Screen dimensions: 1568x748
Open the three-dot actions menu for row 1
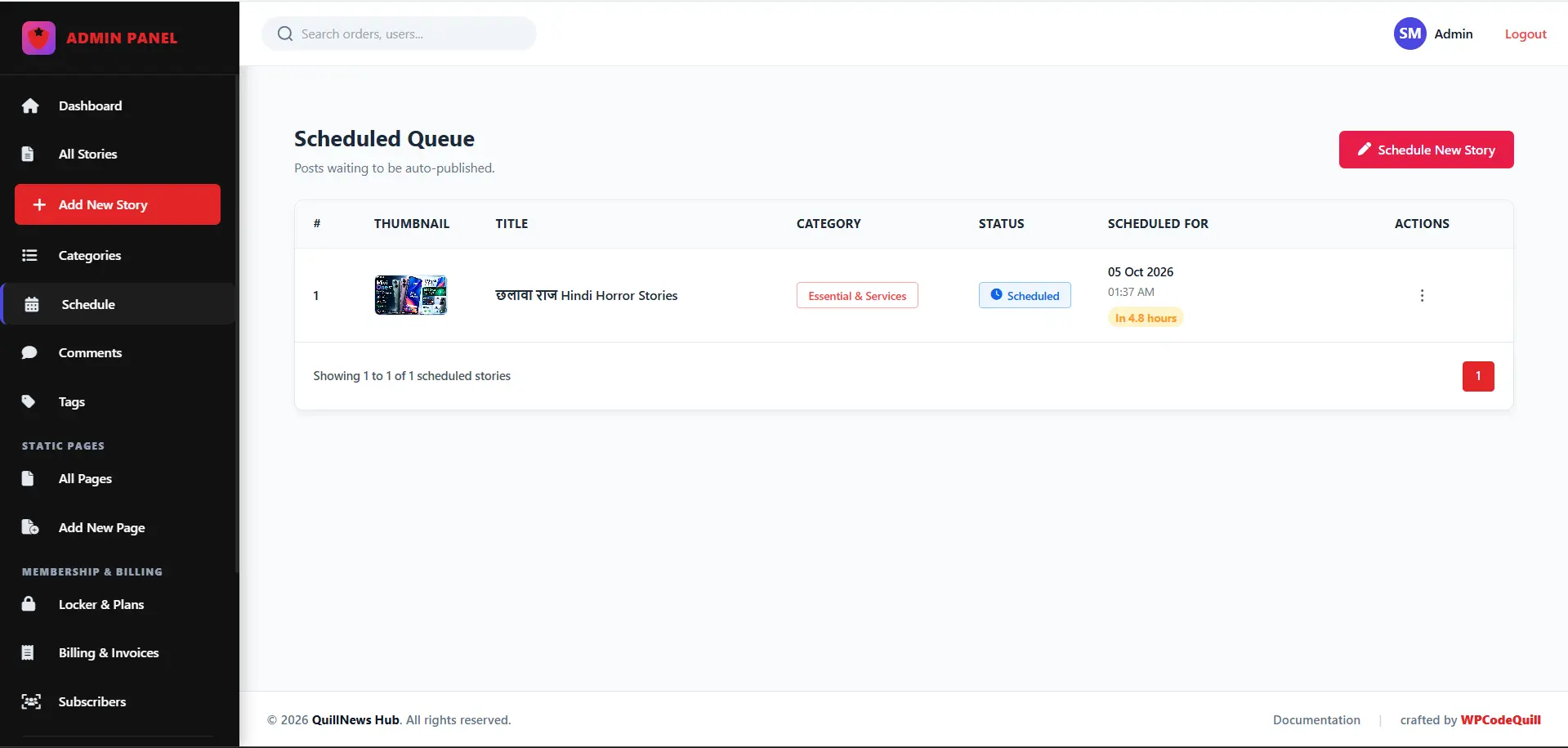point(1422,295)
